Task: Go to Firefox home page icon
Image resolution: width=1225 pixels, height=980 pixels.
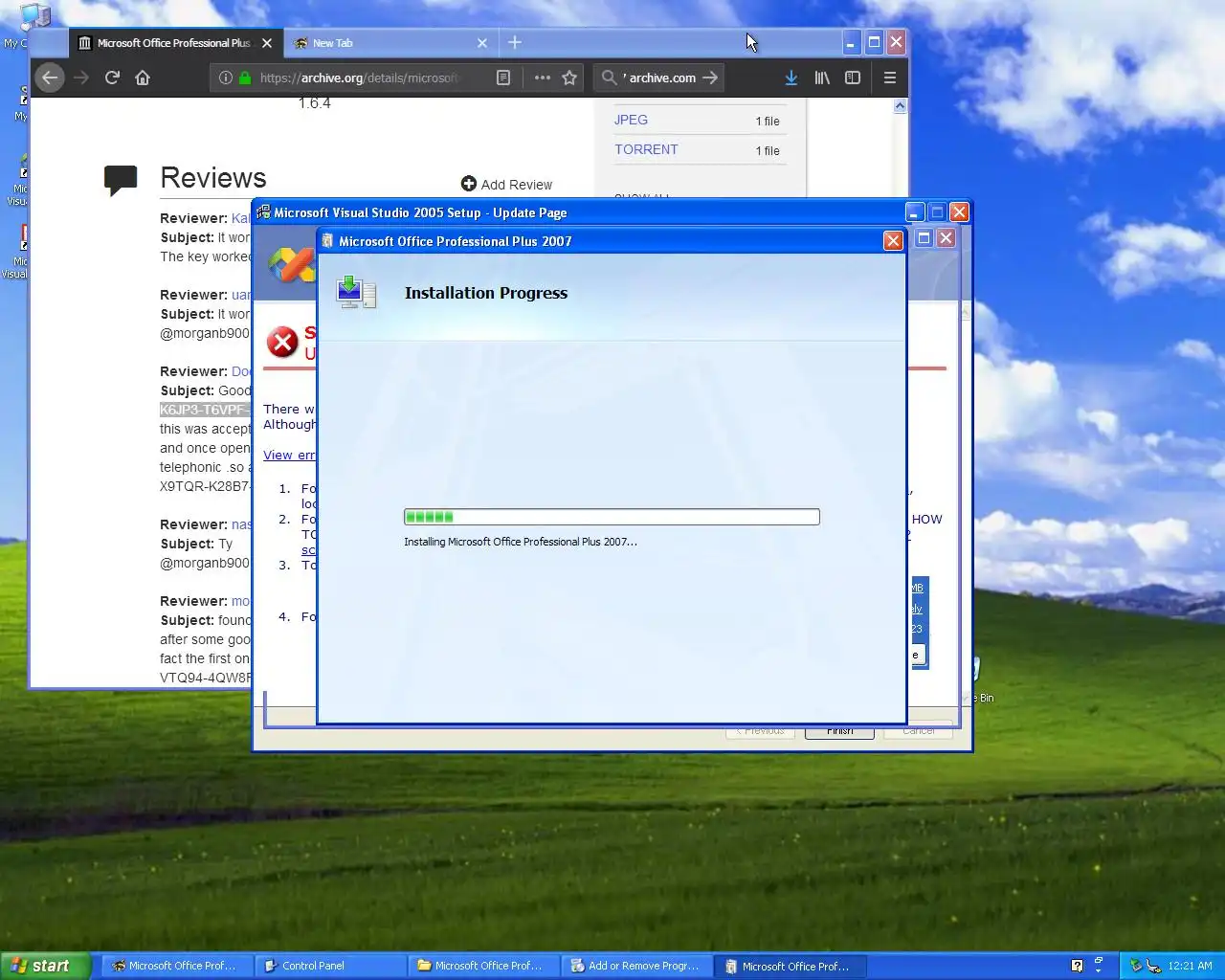Action: pyautogui.click(x=143, y=78)
